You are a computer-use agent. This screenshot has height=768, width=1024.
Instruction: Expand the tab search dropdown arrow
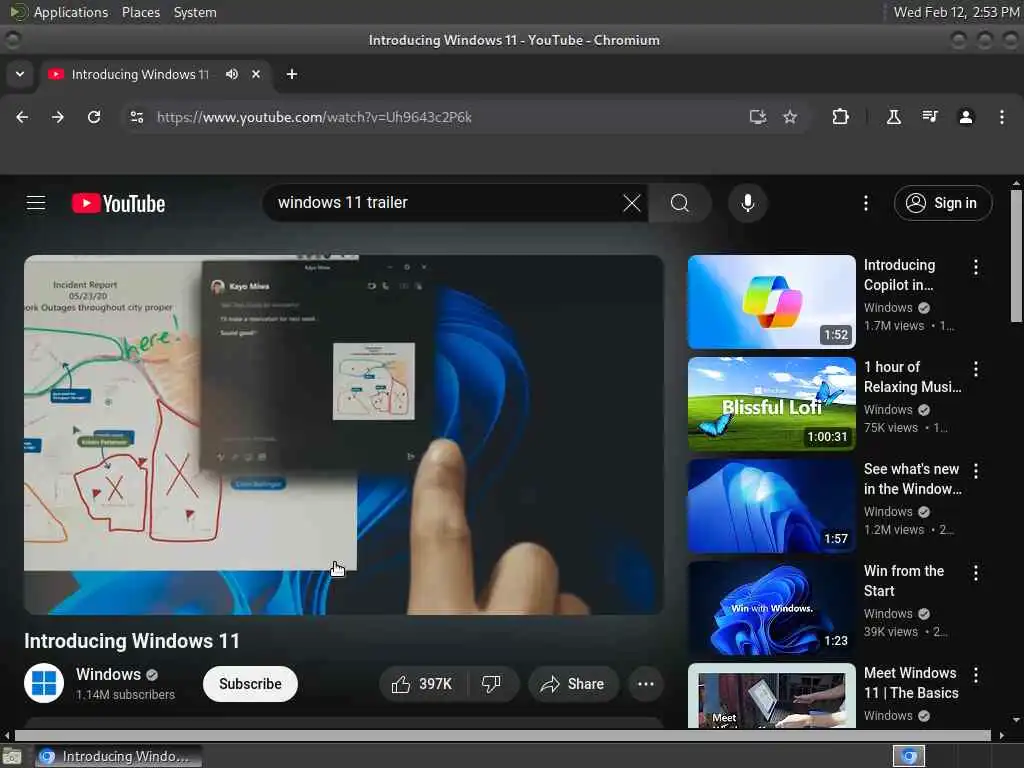pyautogui.click(x=20, y=74)
